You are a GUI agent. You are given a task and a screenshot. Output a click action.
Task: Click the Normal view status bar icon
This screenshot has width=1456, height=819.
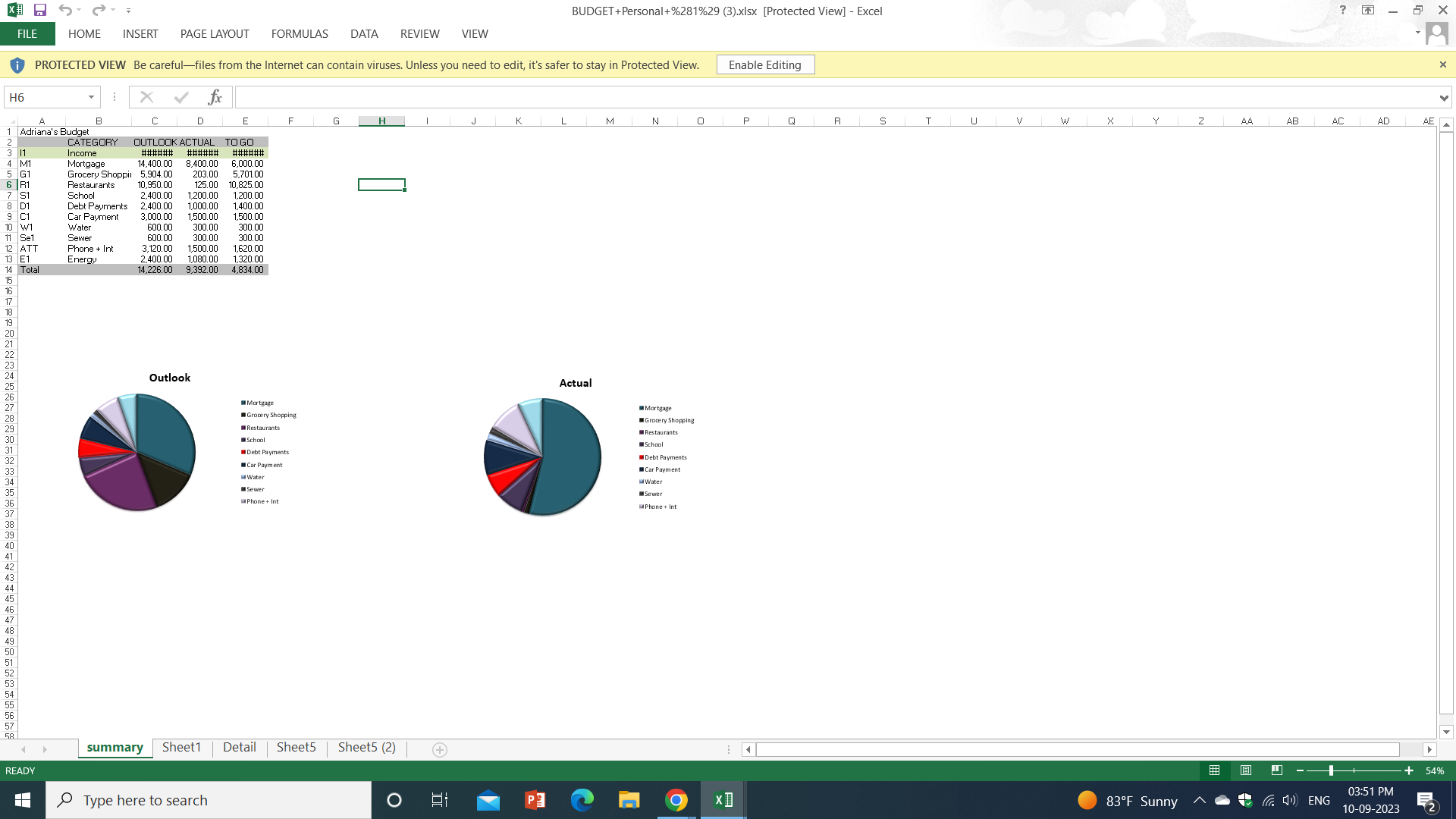(x=1214, y=770)
